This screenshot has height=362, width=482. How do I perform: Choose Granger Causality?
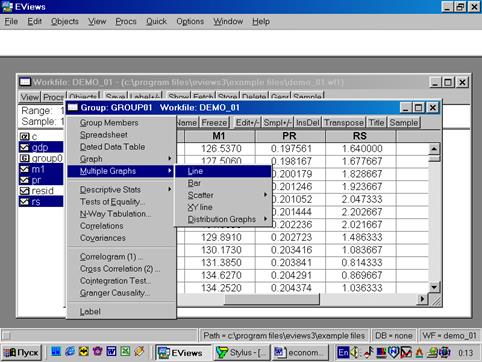coord(121,293)
